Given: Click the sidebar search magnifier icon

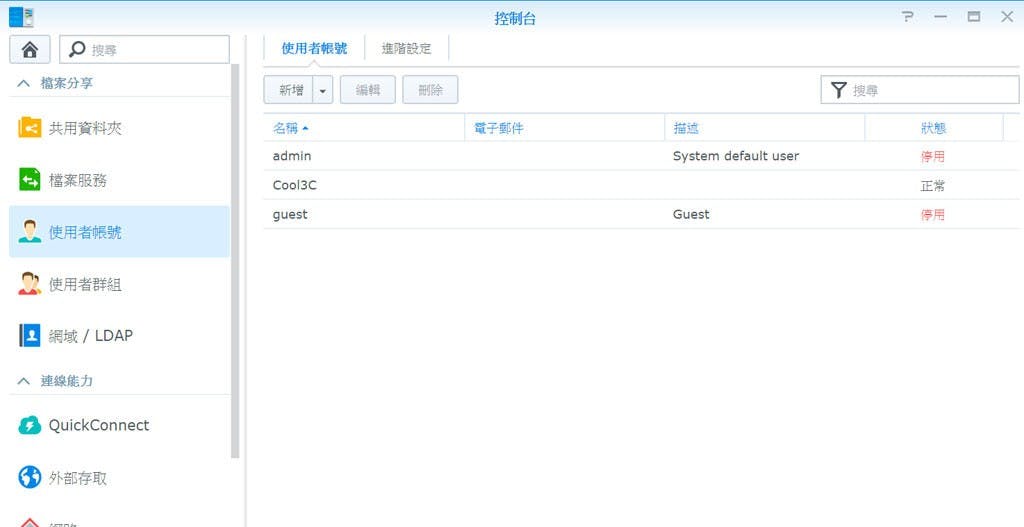Looking at the screenshot, I should point(77,50).
